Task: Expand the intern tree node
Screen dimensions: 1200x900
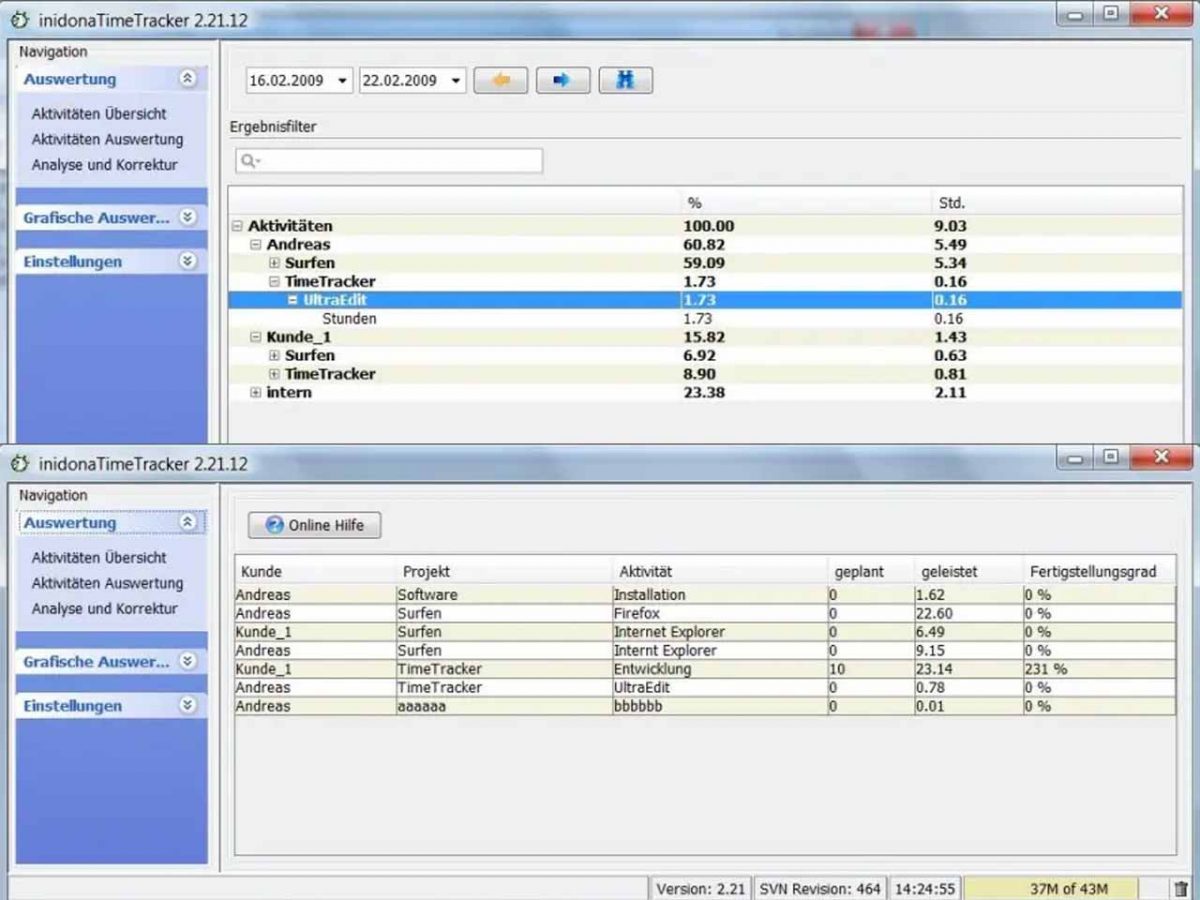Action: (x=256, y=393)
